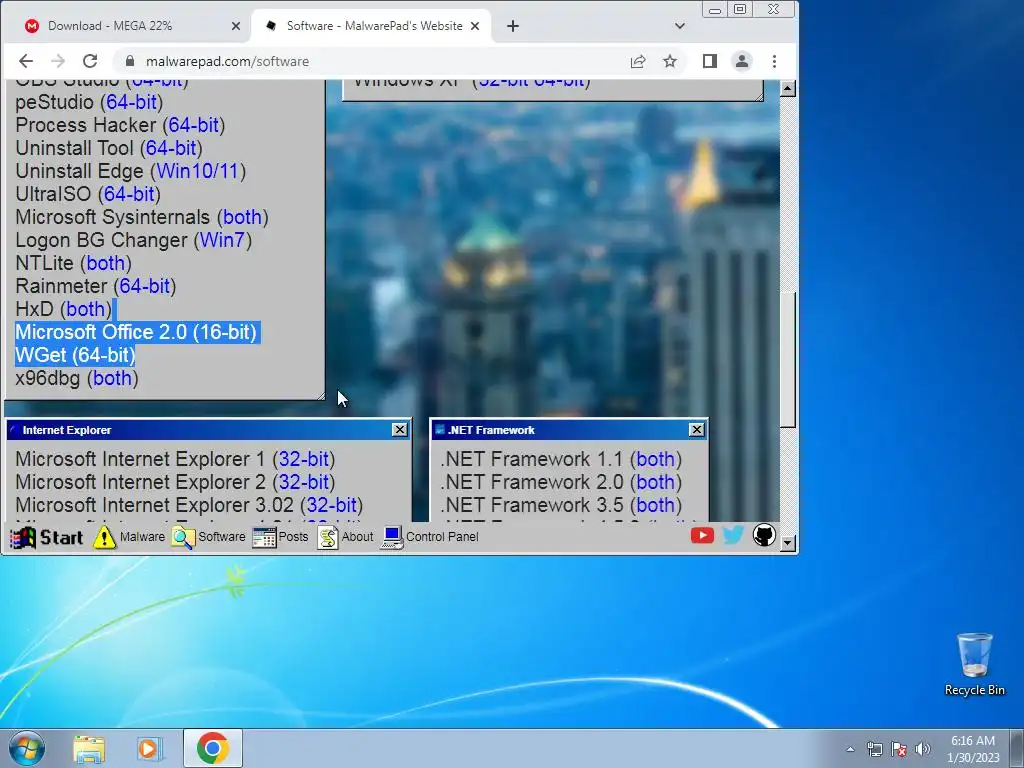
Task: Go back using browser back arrow
Action: [x=26, y=61]
